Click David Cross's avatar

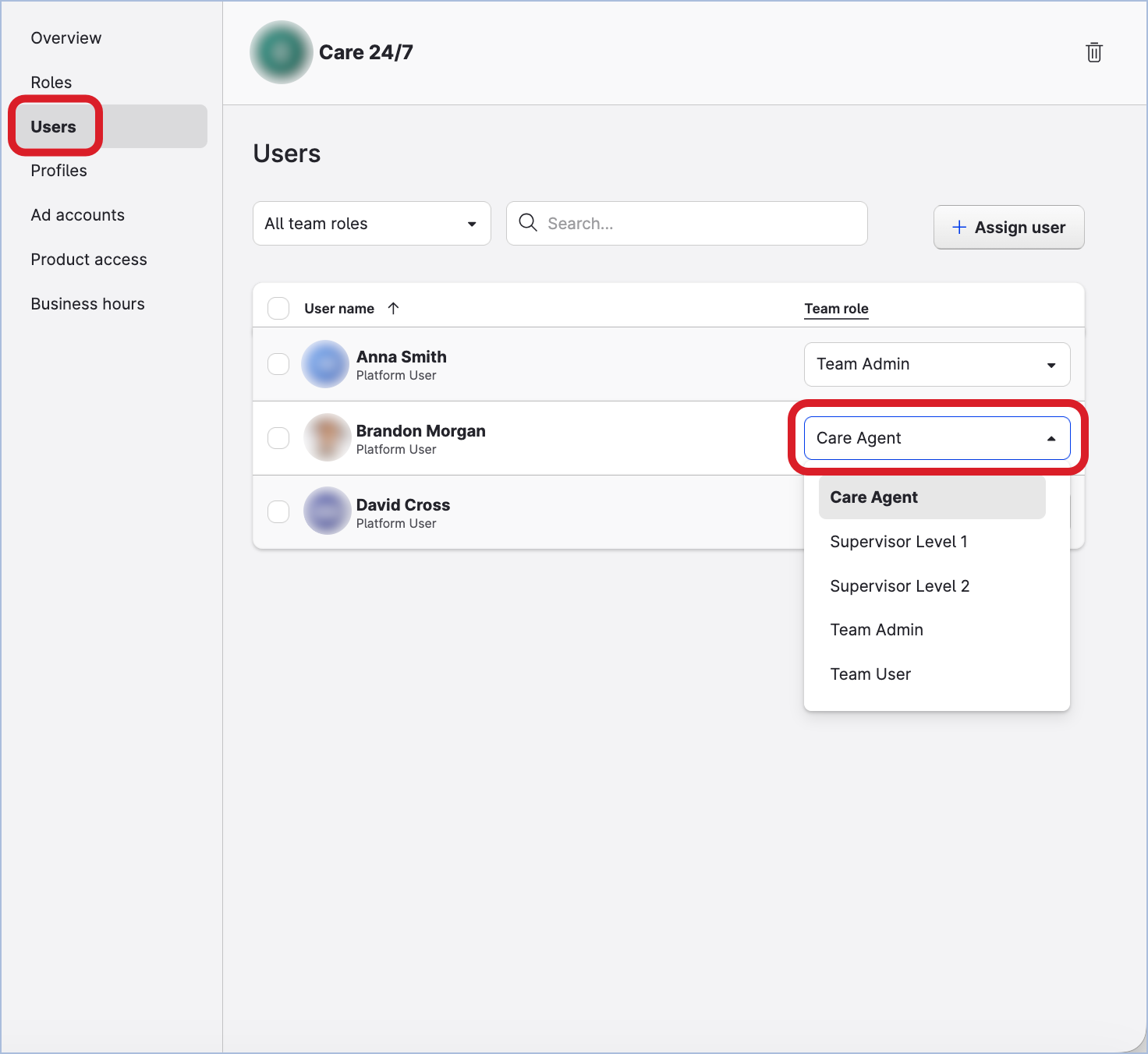[x=327, y=511]
